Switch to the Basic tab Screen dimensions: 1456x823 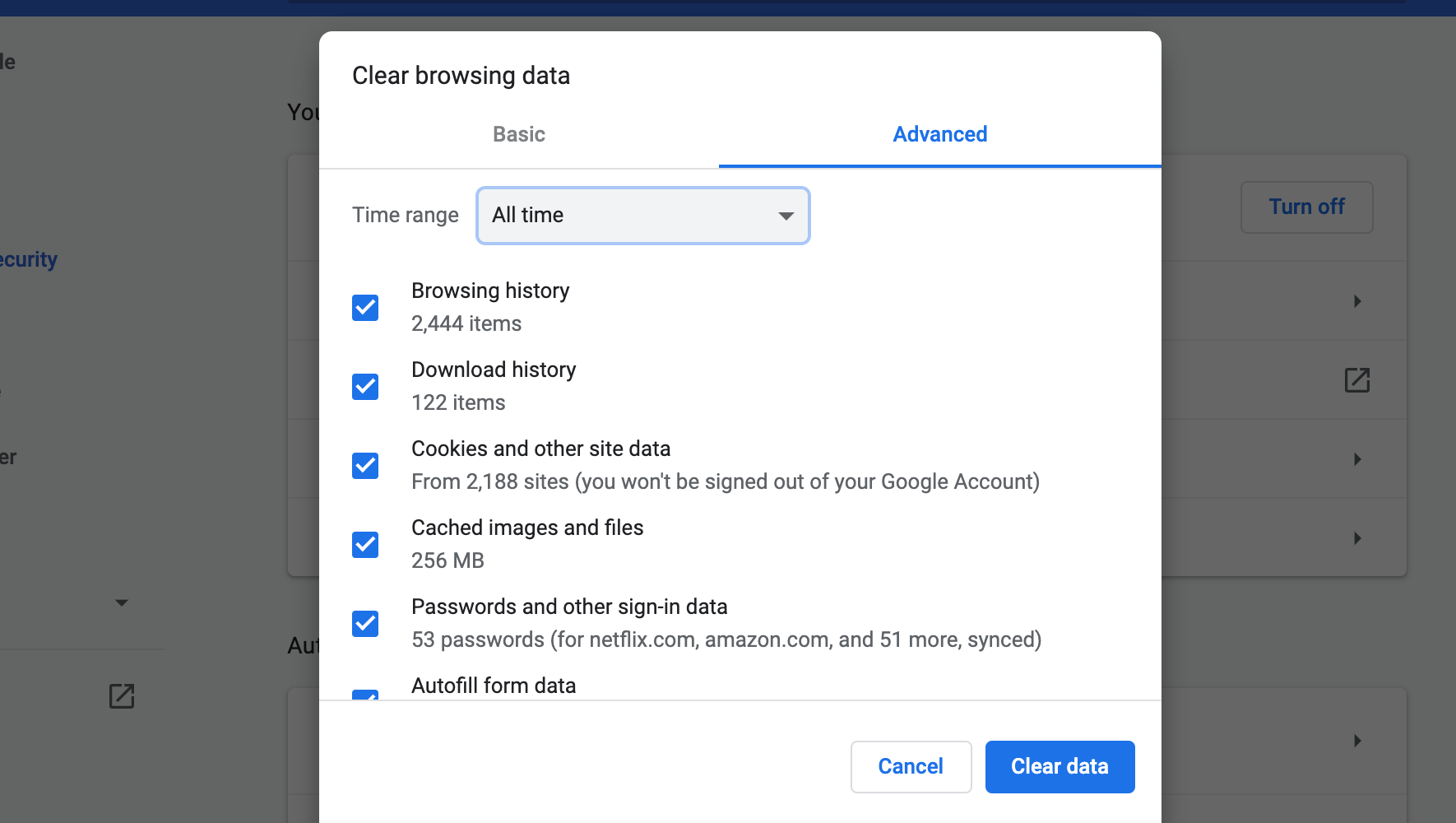pyautogui.click(x=519, y=134)
